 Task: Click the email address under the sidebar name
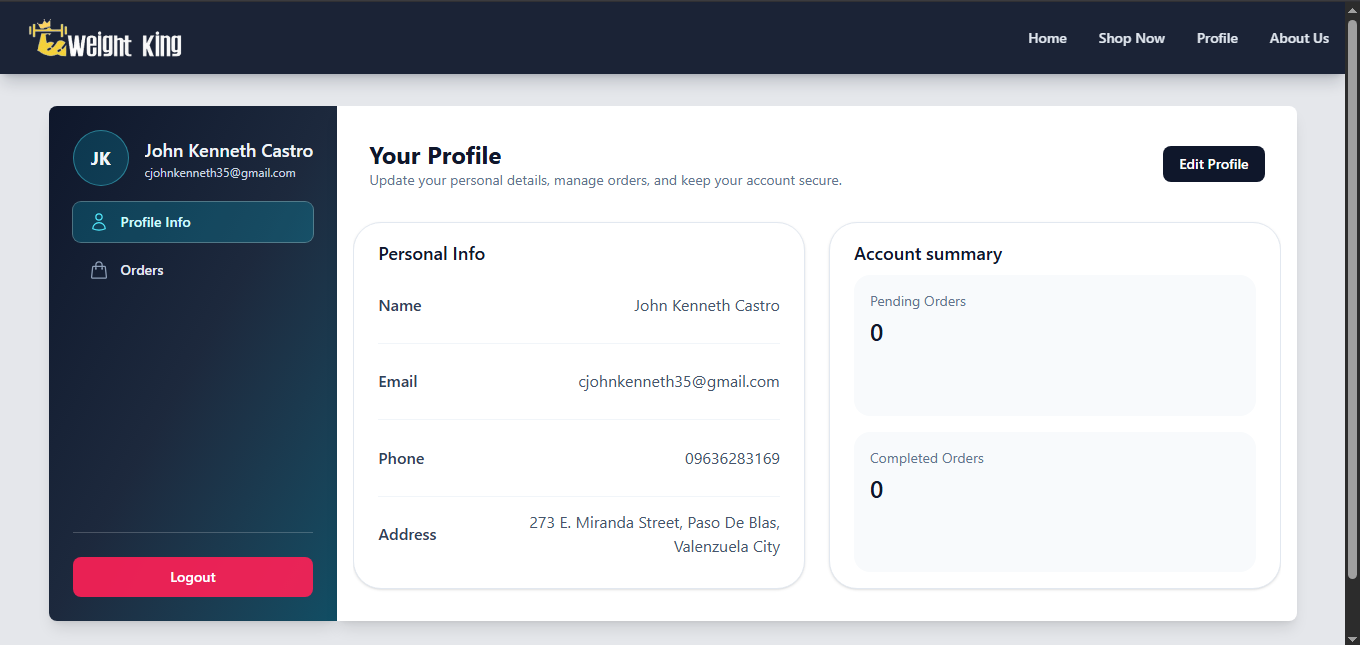point(220,173)
